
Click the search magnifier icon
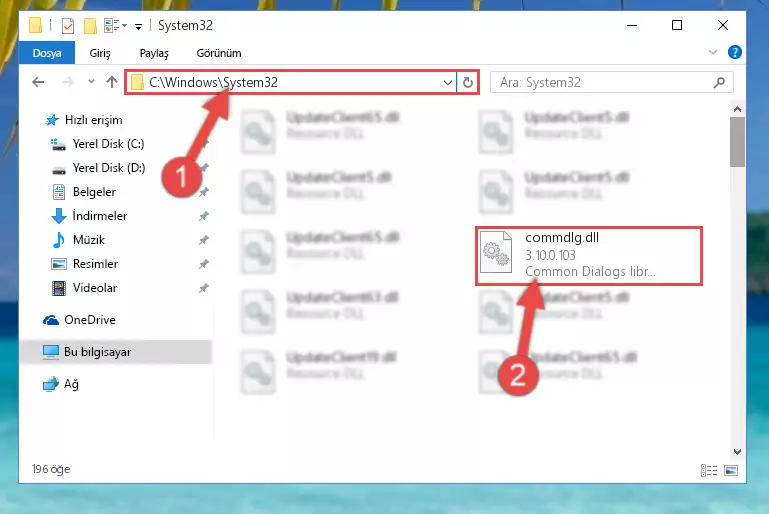[x=719, y=82]
